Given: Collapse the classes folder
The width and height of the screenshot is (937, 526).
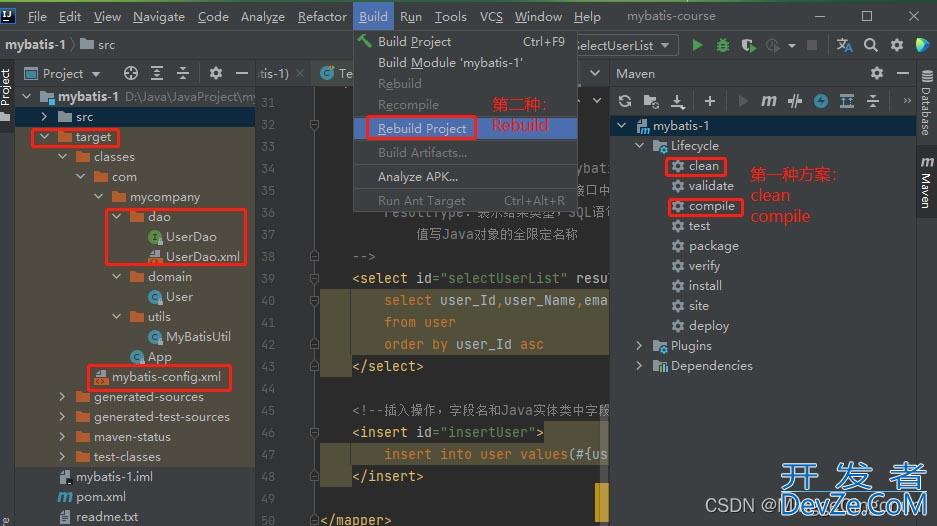Looking at the screenshot, I should click(63, 157).
